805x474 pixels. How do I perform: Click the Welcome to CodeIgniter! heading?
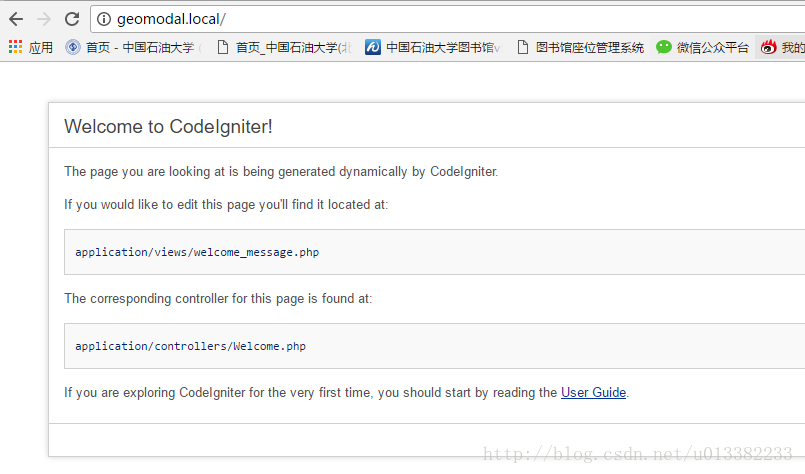(168, 126)
